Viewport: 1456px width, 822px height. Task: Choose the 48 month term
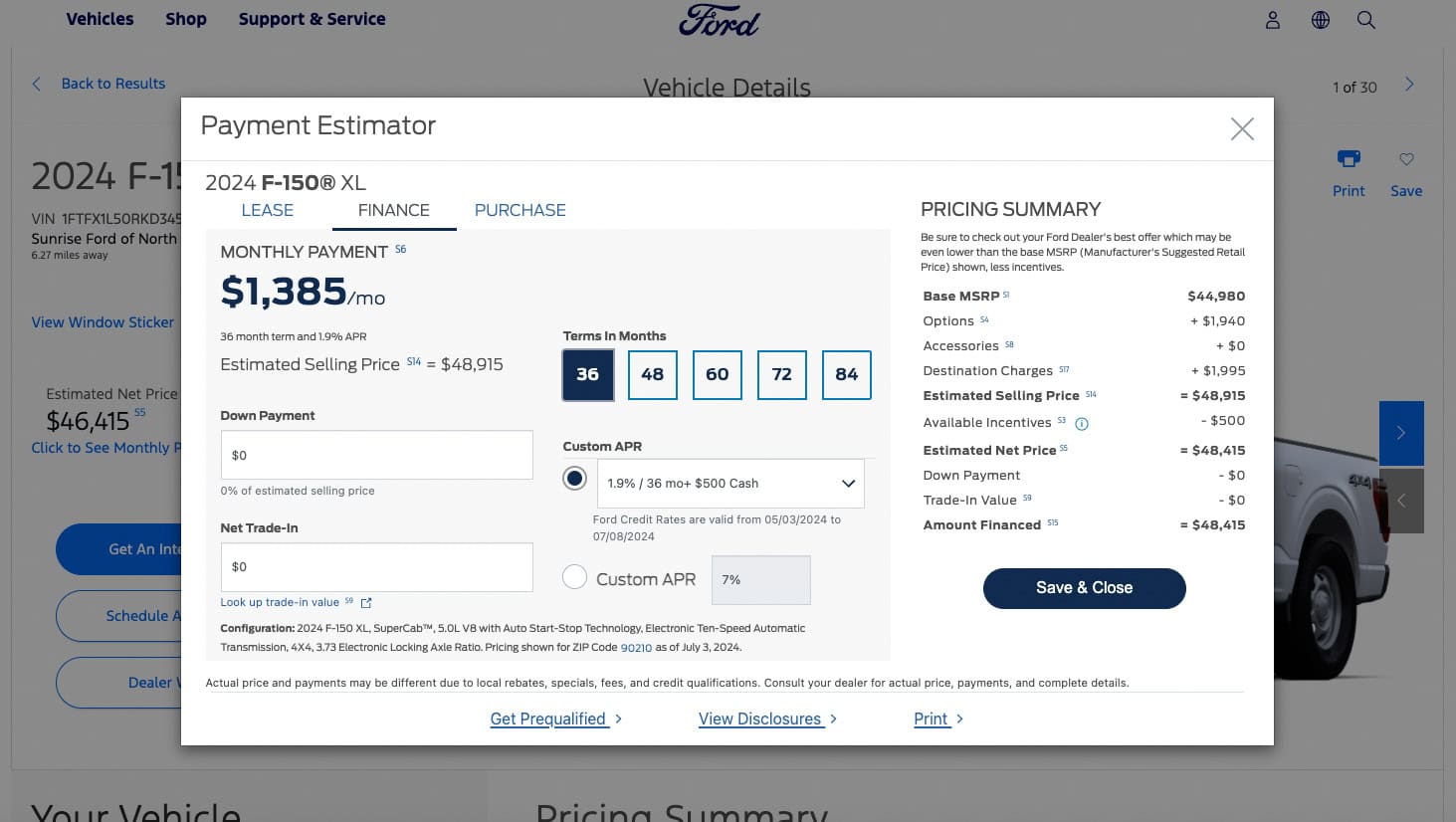tap(653, 375)
